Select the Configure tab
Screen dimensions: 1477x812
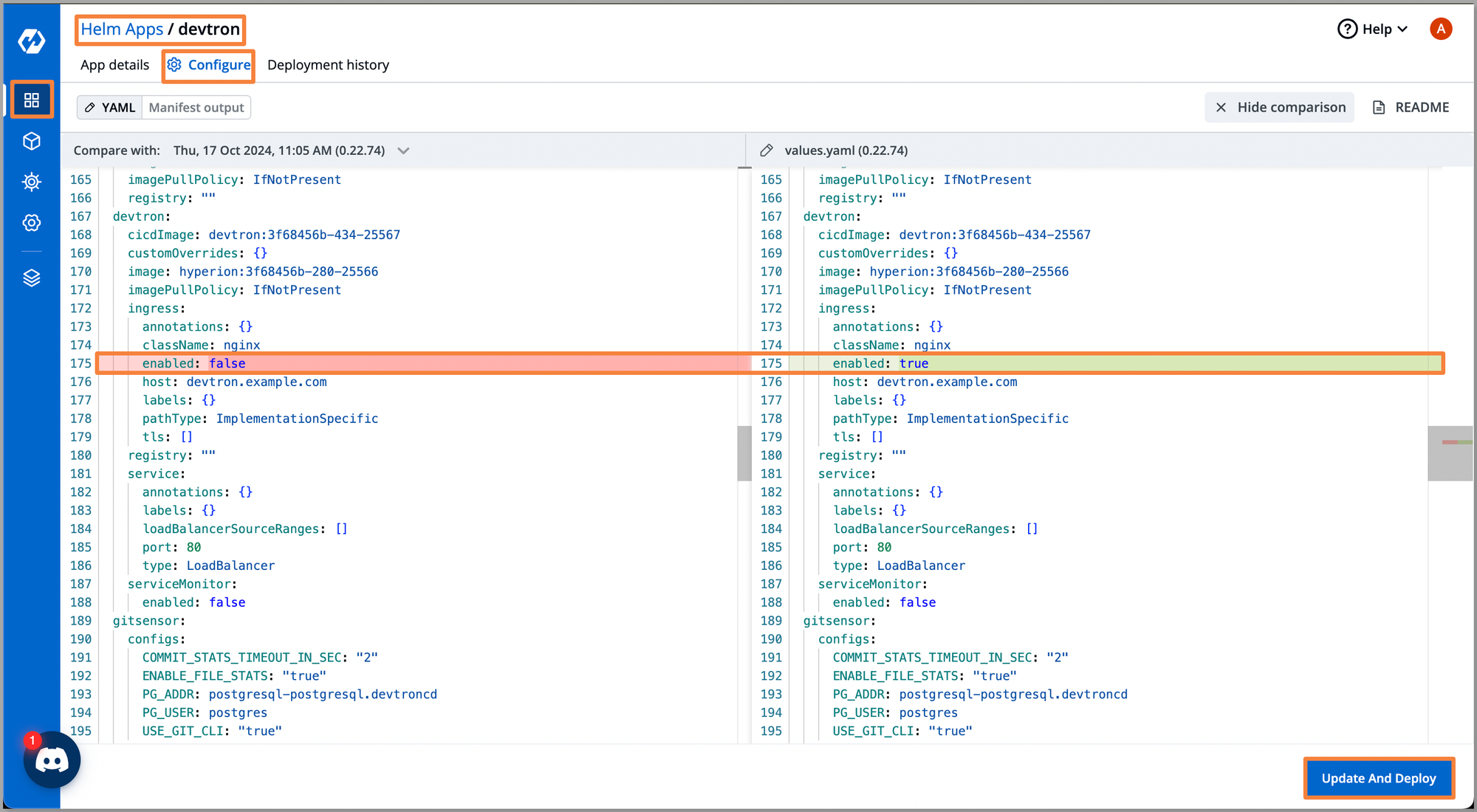(209, 65)
